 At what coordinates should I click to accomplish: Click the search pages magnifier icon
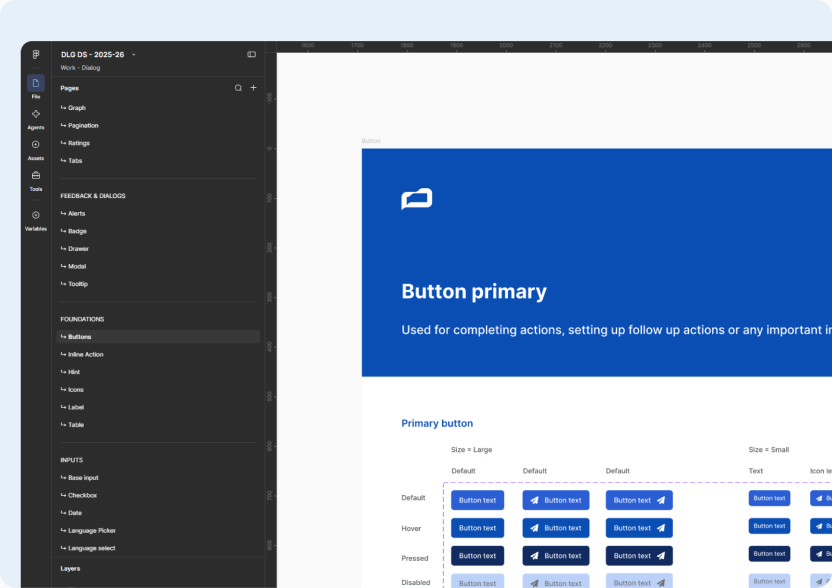[238, 88]
